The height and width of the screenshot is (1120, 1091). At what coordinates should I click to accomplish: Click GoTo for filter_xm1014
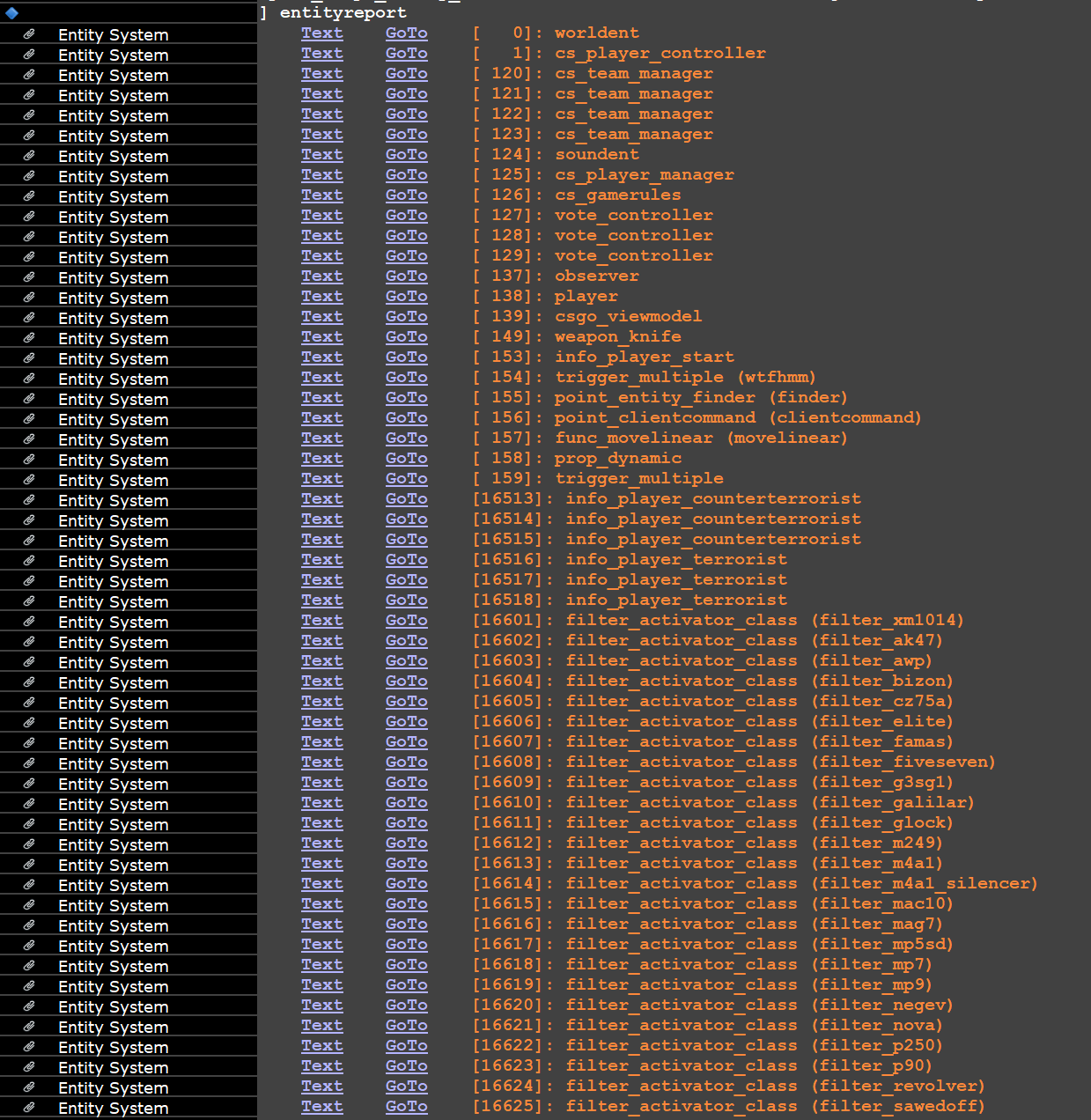[x=406, y=621]
